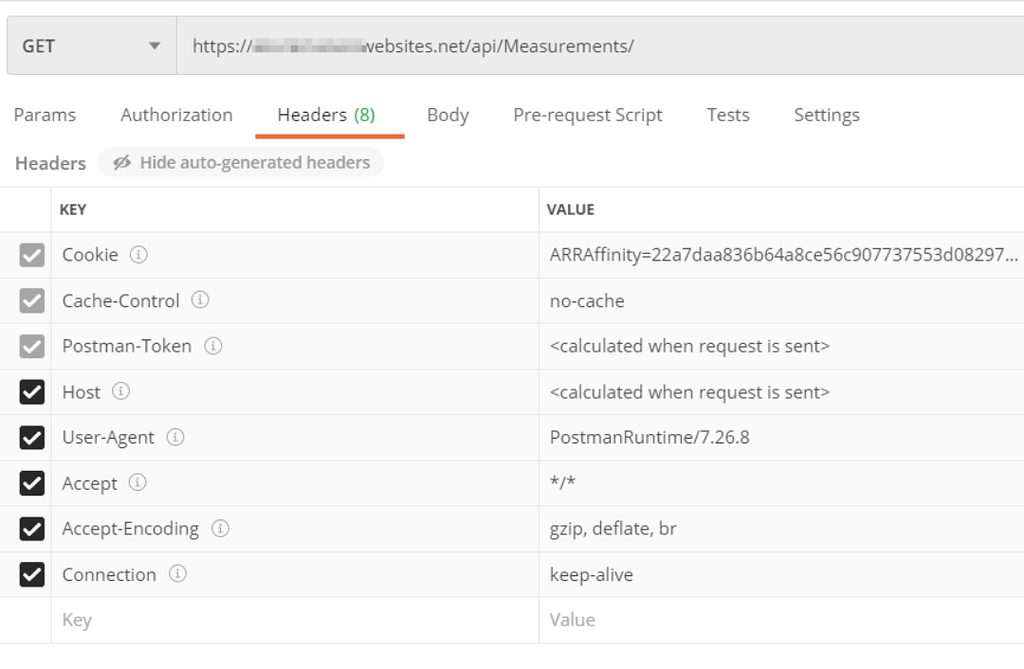Screen dimensions: 1024x669
Task: Click the info icon next to Cookie
Action: pos(141,255)
